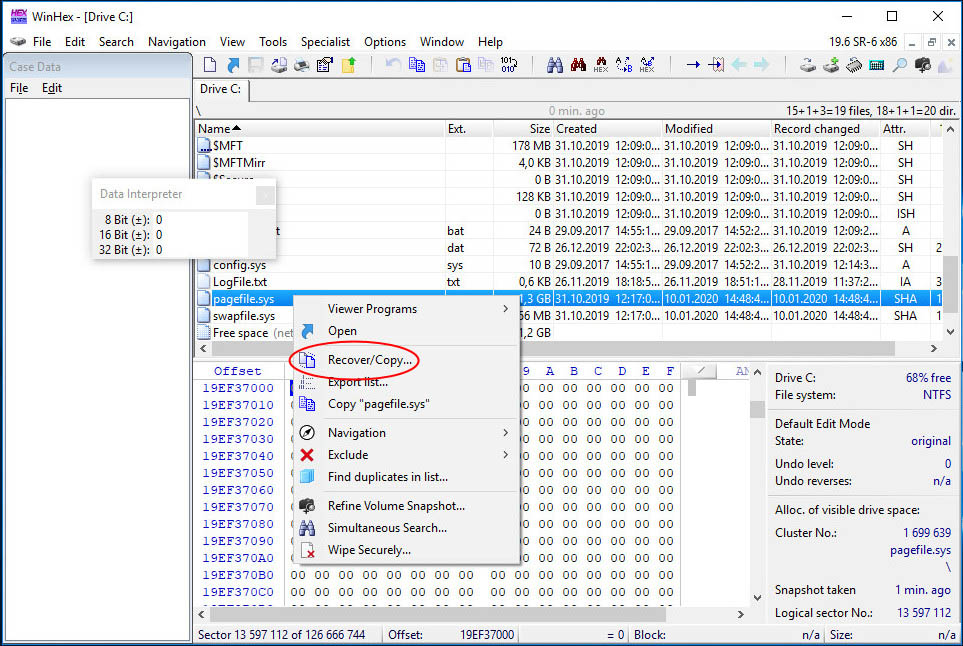Click the Open file arrow icon

coord(233,64)
